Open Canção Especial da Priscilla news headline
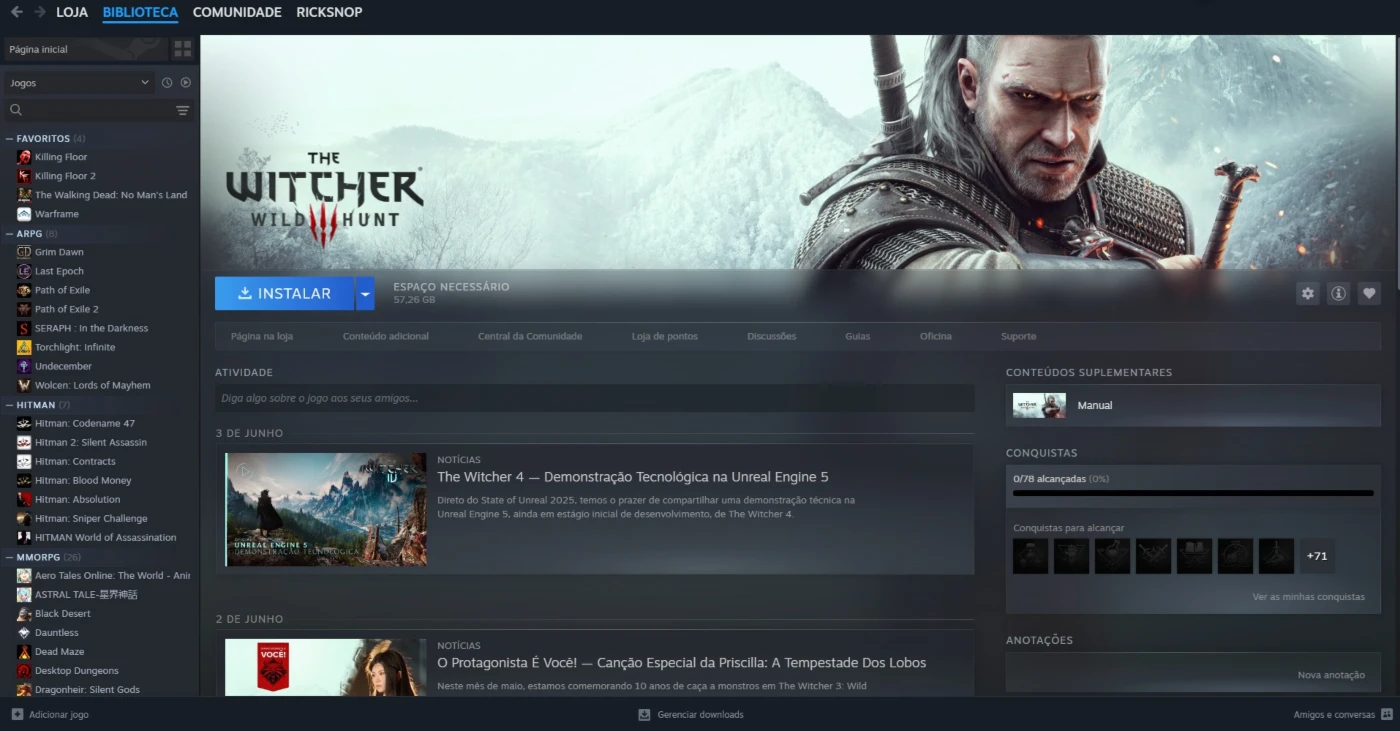Screen dimensions: 1400x731 click(682, 663)
